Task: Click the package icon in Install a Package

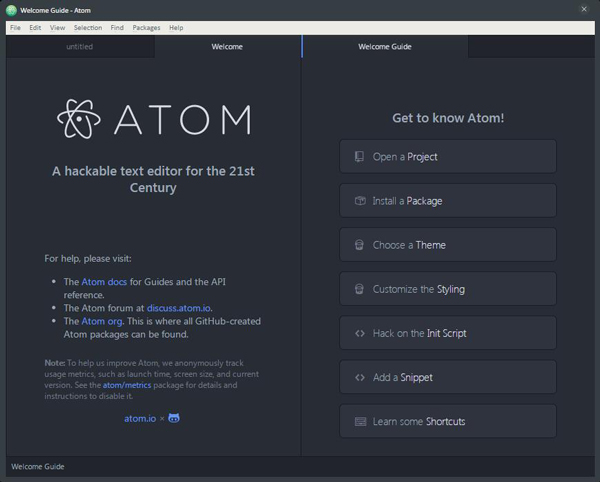Action: point(360,201)
